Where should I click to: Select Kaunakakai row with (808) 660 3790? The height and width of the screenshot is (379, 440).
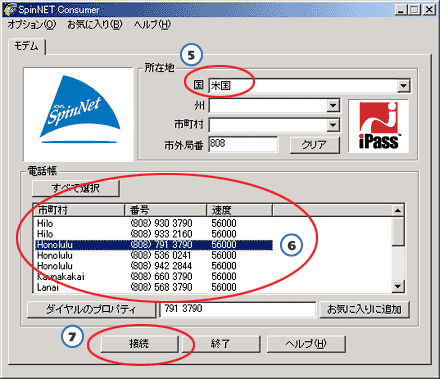pos(153,276)
